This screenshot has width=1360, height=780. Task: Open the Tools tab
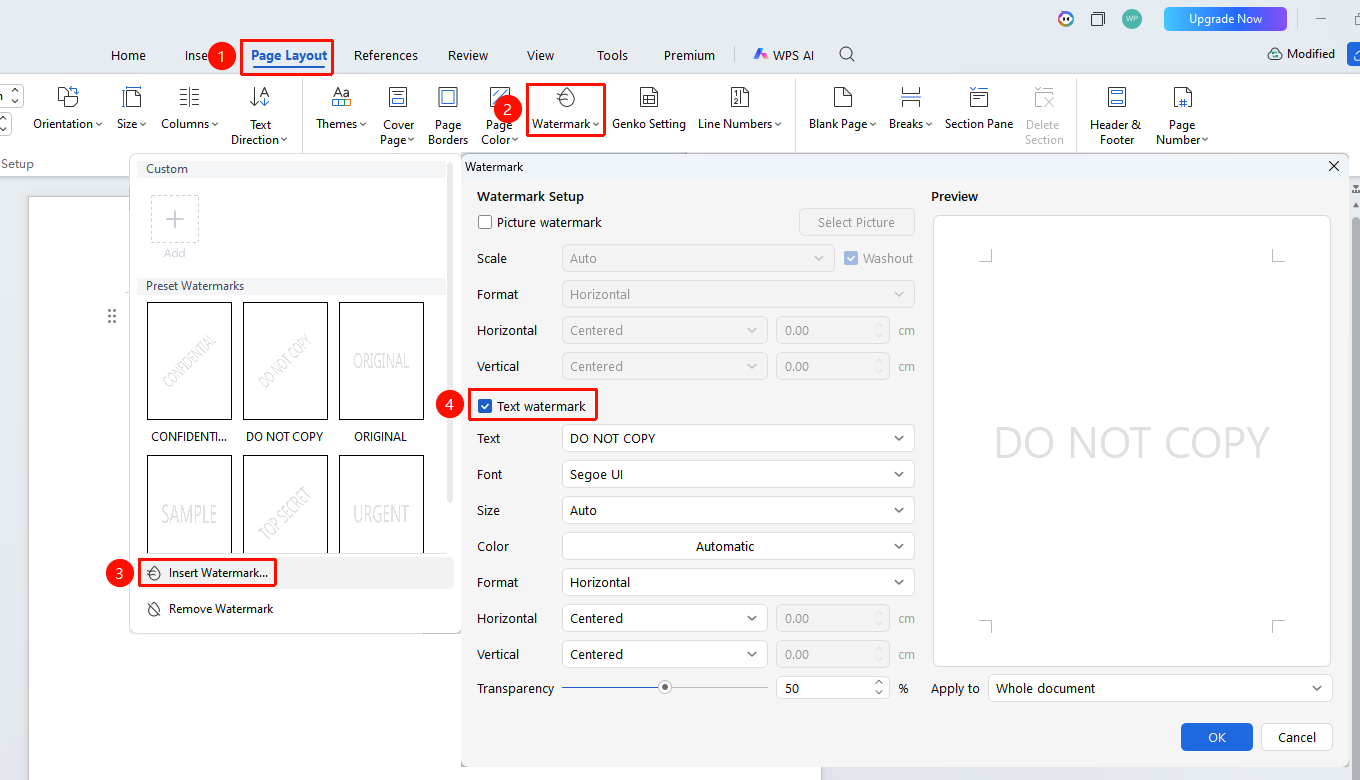click(612, 55)
